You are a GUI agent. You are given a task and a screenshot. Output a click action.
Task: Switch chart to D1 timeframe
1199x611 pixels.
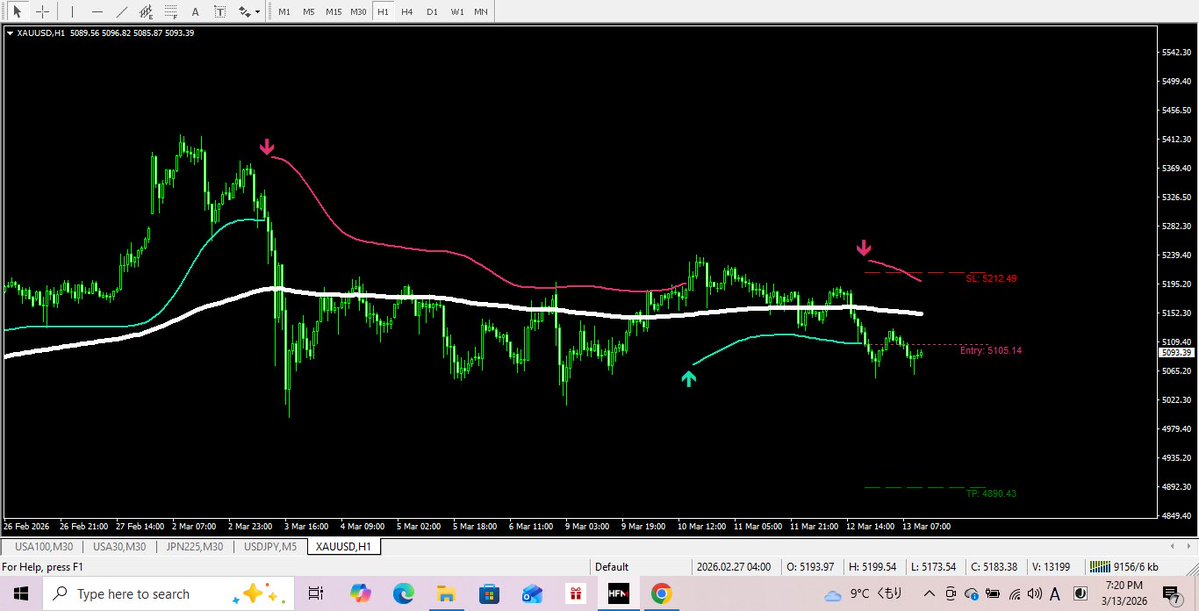point(432,11)
